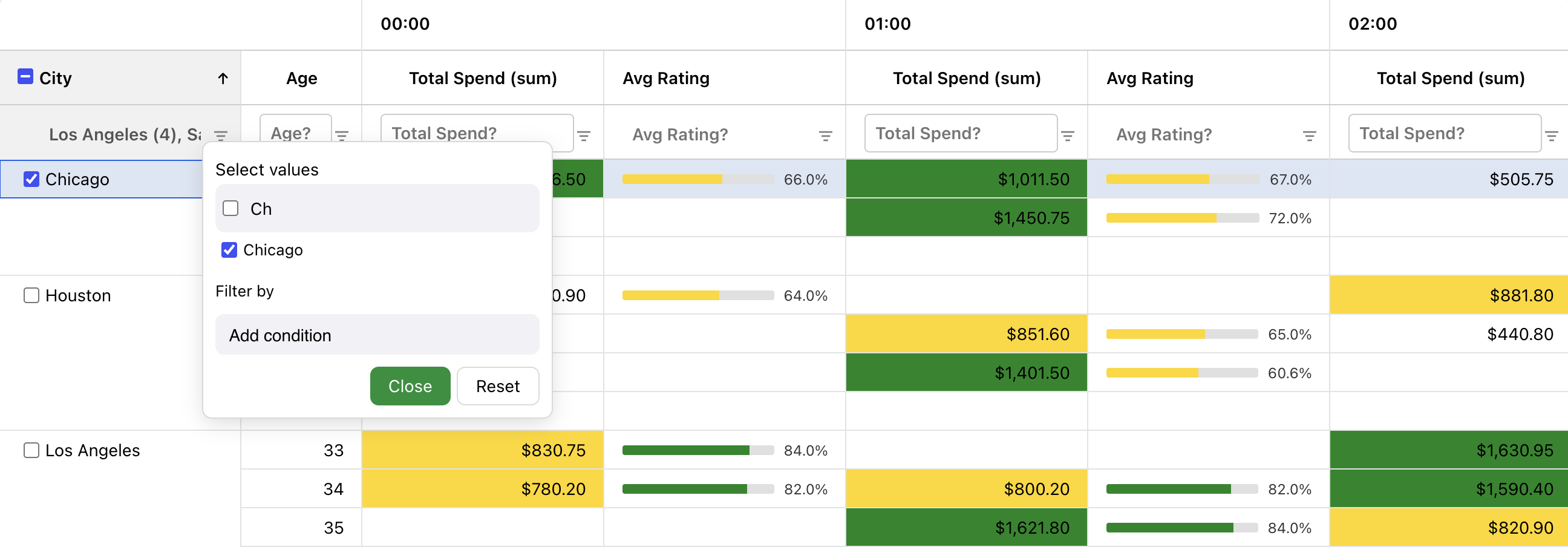1568x547 pixels.
Task: Check the Houston row checkbox
Action: pyautogui.click(x=30, y=295)
